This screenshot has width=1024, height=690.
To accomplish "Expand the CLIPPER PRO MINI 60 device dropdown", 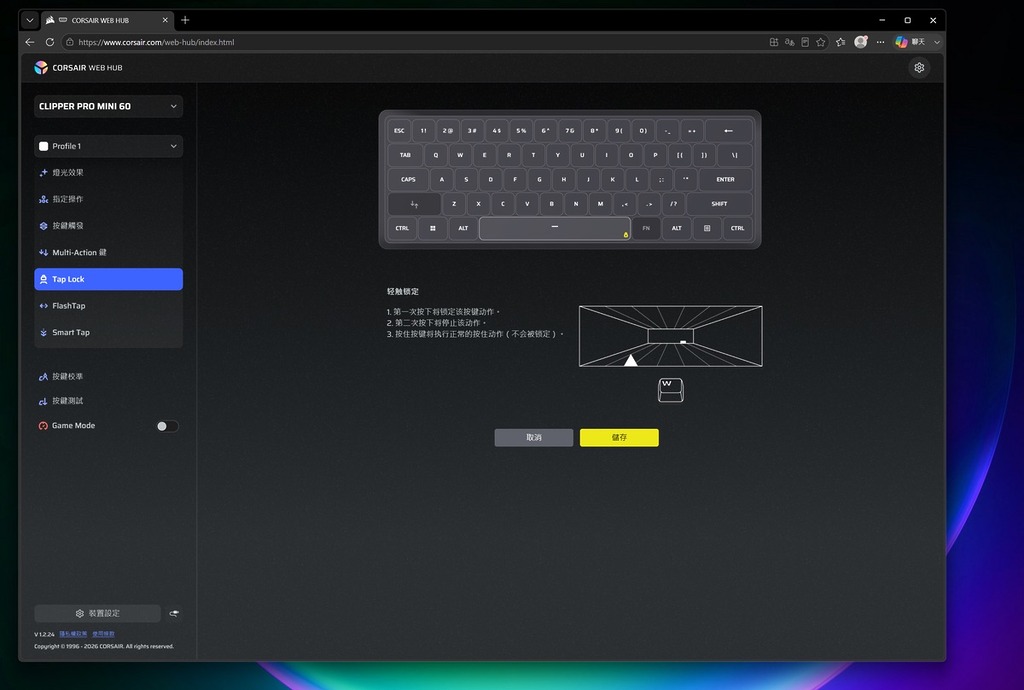I will tap(108, 106).
